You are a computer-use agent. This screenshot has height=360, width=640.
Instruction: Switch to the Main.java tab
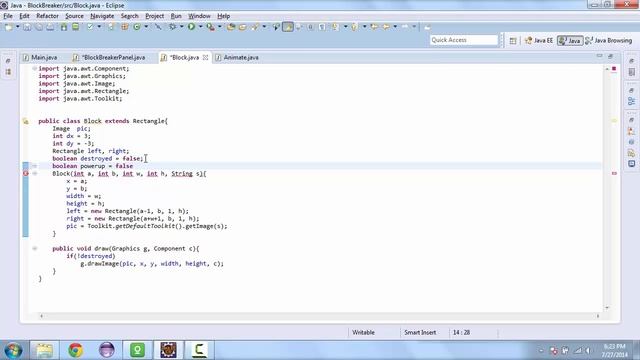point(40,58)
